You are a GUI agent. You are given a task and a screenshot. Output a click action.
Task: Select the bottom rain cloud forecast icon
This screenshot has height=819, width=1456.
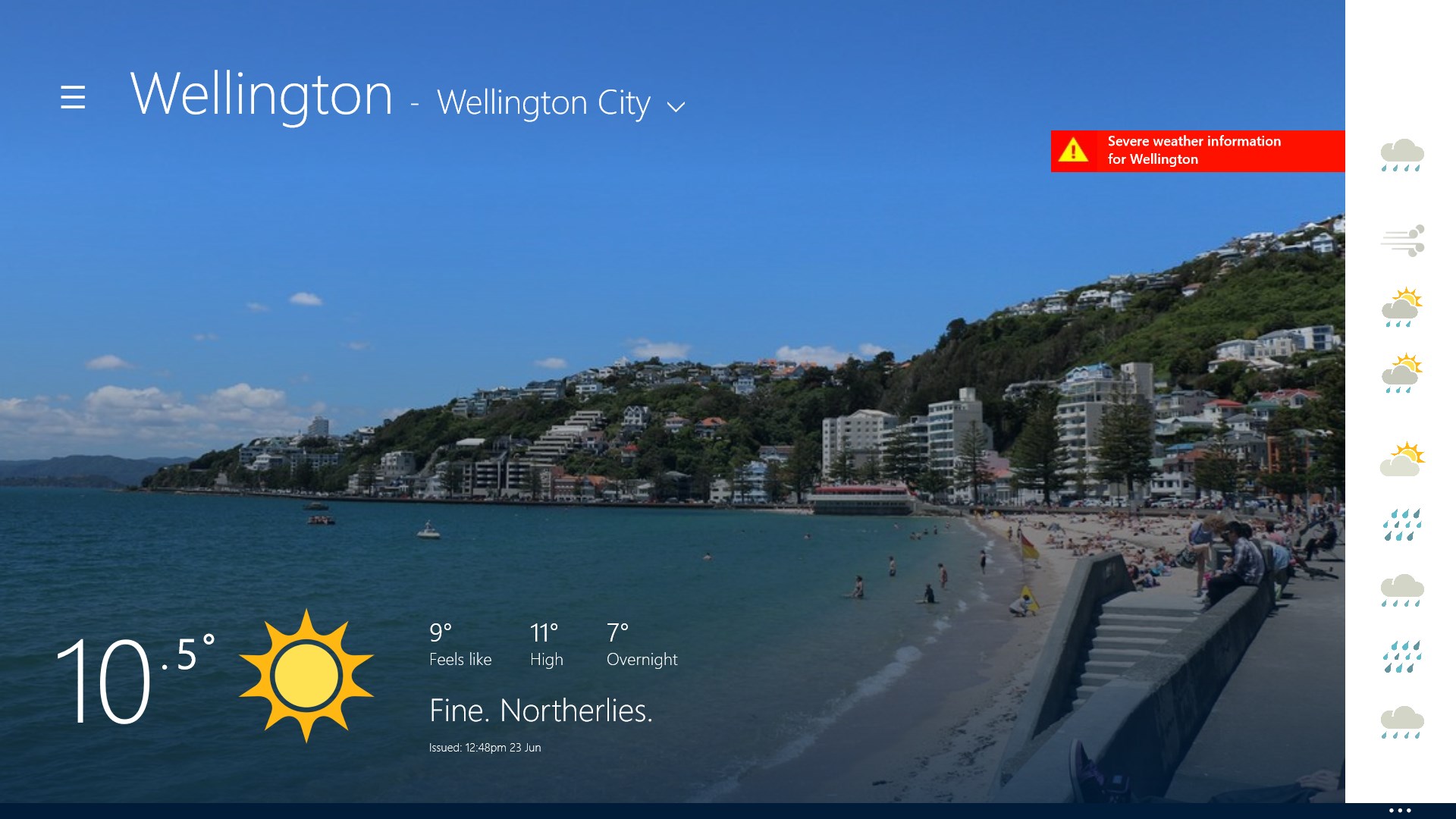pyautogui.click(x=1401, y=723)
